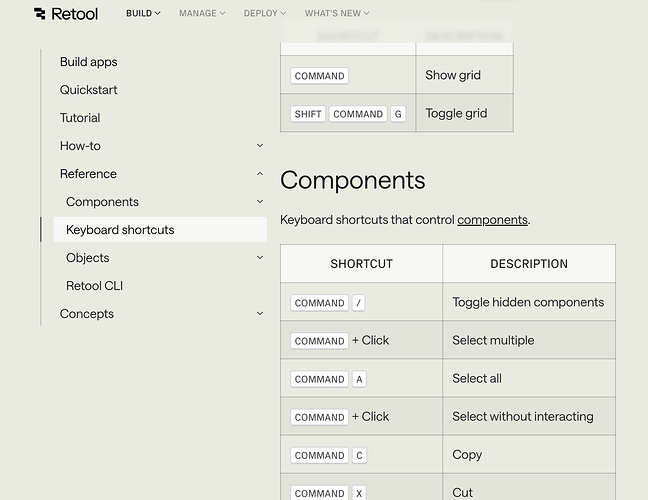
Task: Click the SHIFT key badge
Action: 308,114
